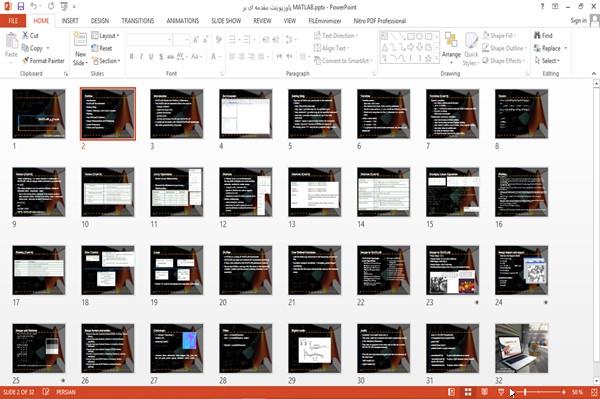The image size is (600, 399).
Task: Click the zoom slider handle
Action: click(x=525, y=392)
